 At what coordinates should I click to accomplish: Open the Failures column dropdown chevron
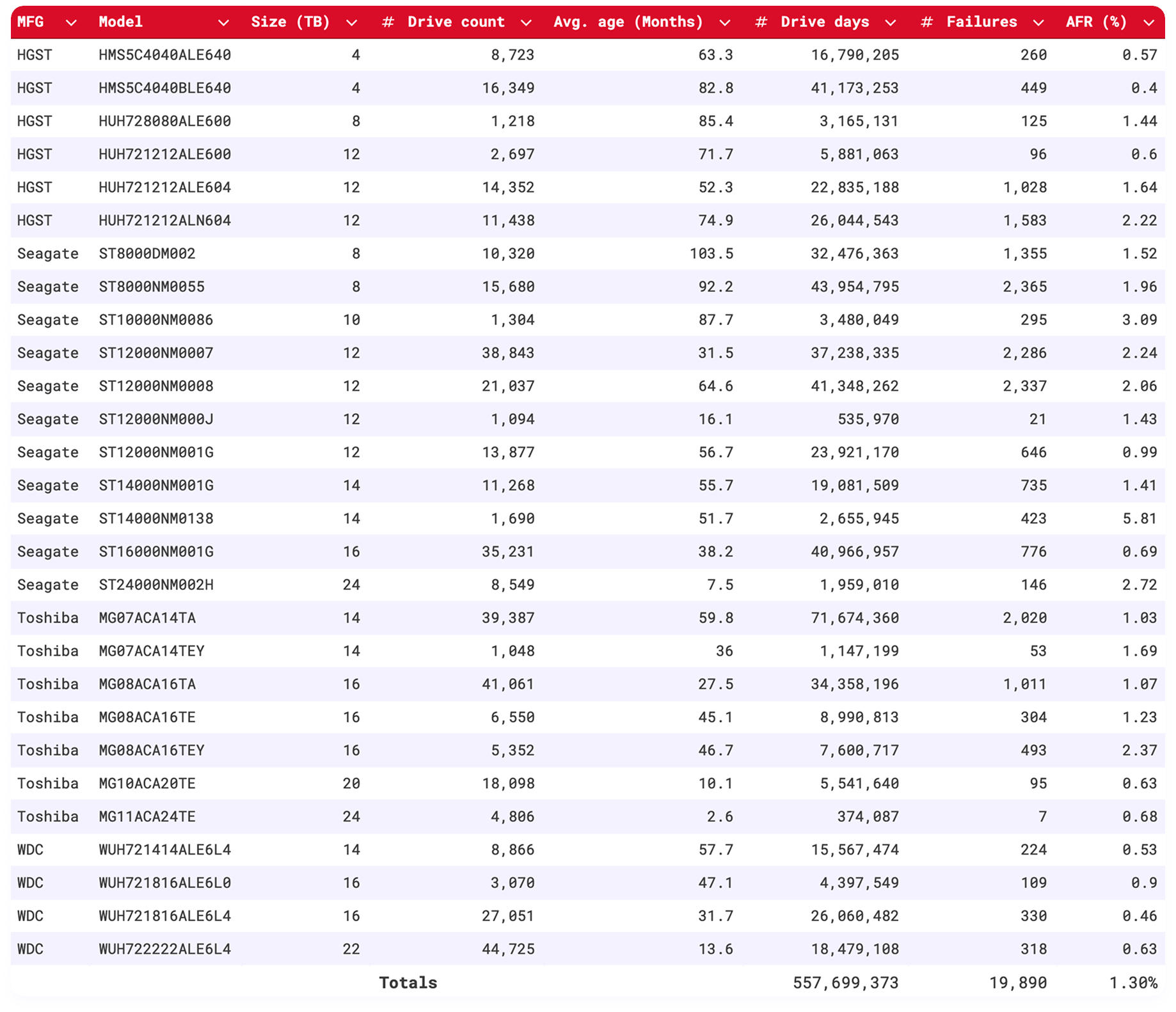(x=1038, y=23)
